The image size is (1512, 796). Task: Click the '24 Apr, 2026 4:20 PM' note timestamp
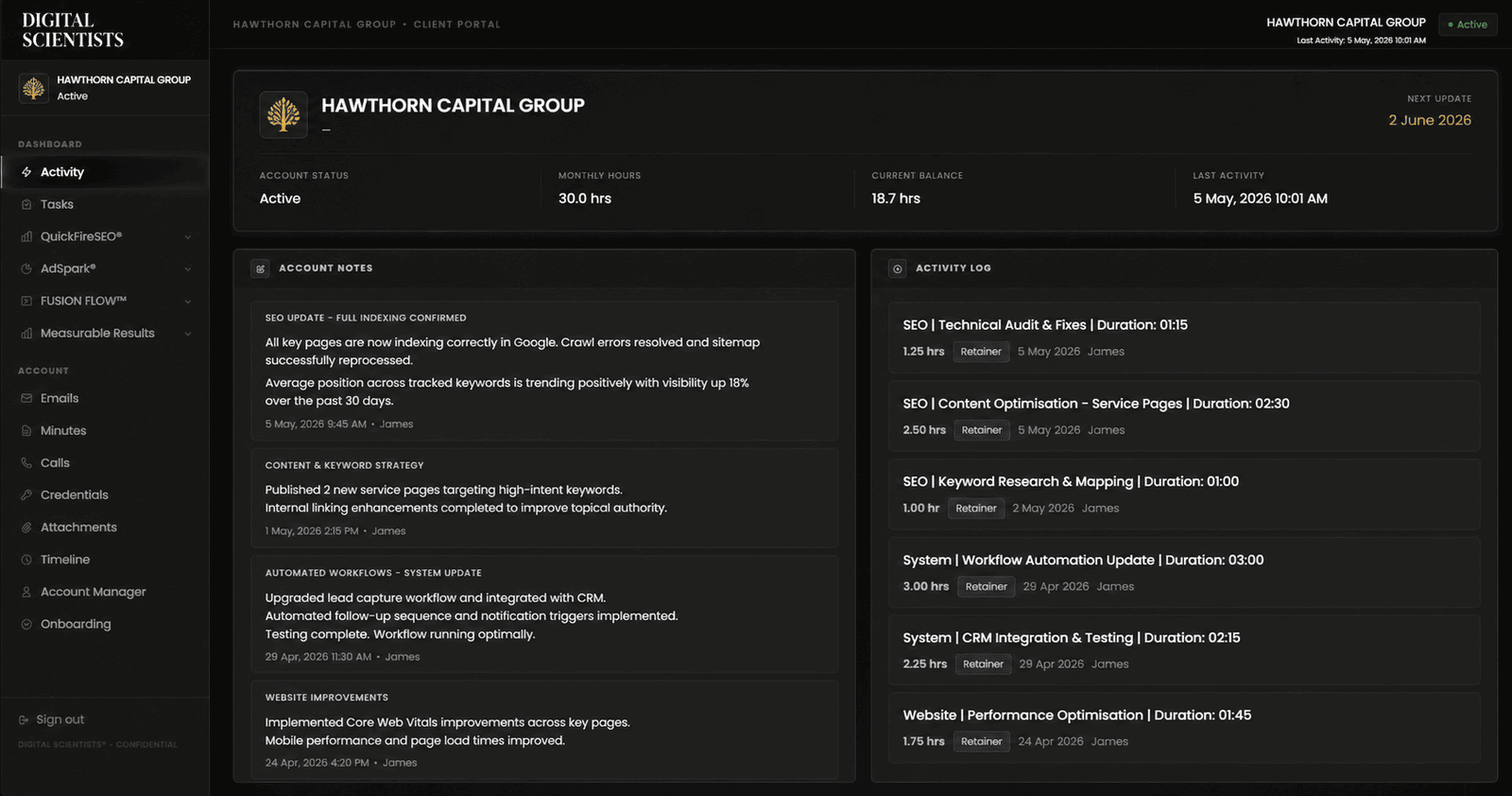point(318,763)
